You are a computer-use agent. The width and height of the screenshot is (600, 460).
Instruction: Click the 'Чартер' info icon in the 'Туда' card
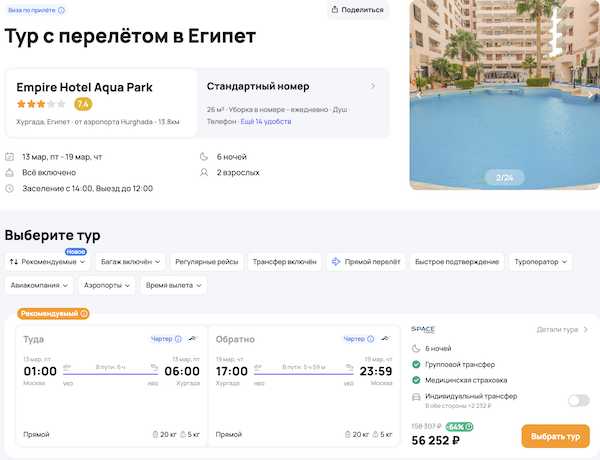pyautogui.click(x=178, y=339)
